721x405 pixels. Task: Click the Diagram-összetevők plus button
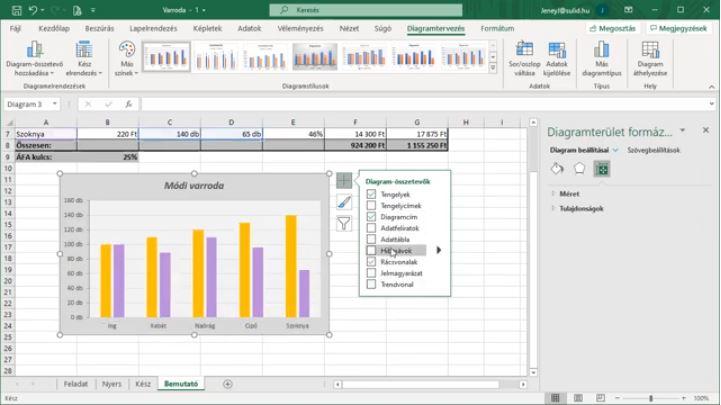coord(344,181)
